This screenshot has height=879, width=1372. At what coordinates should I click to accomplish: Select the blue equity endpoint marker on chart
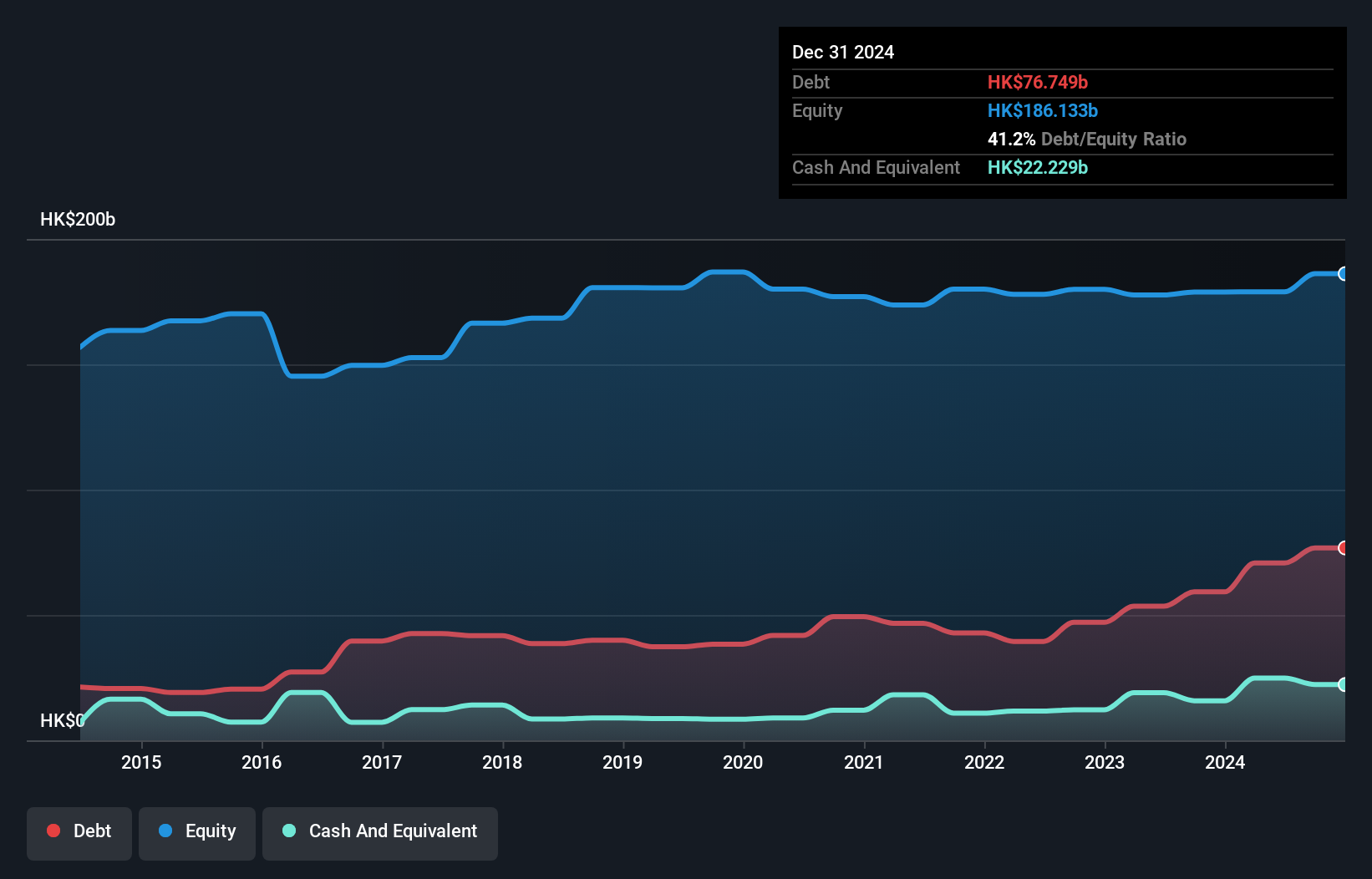coord(1342,273)
